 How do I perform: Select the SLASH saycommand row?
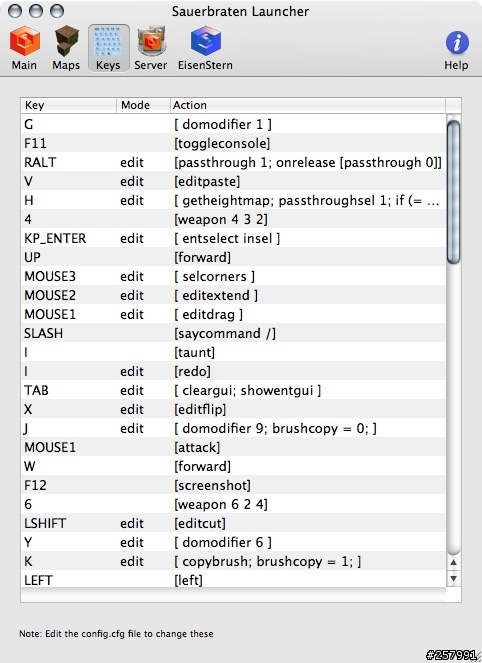(233, 333)
